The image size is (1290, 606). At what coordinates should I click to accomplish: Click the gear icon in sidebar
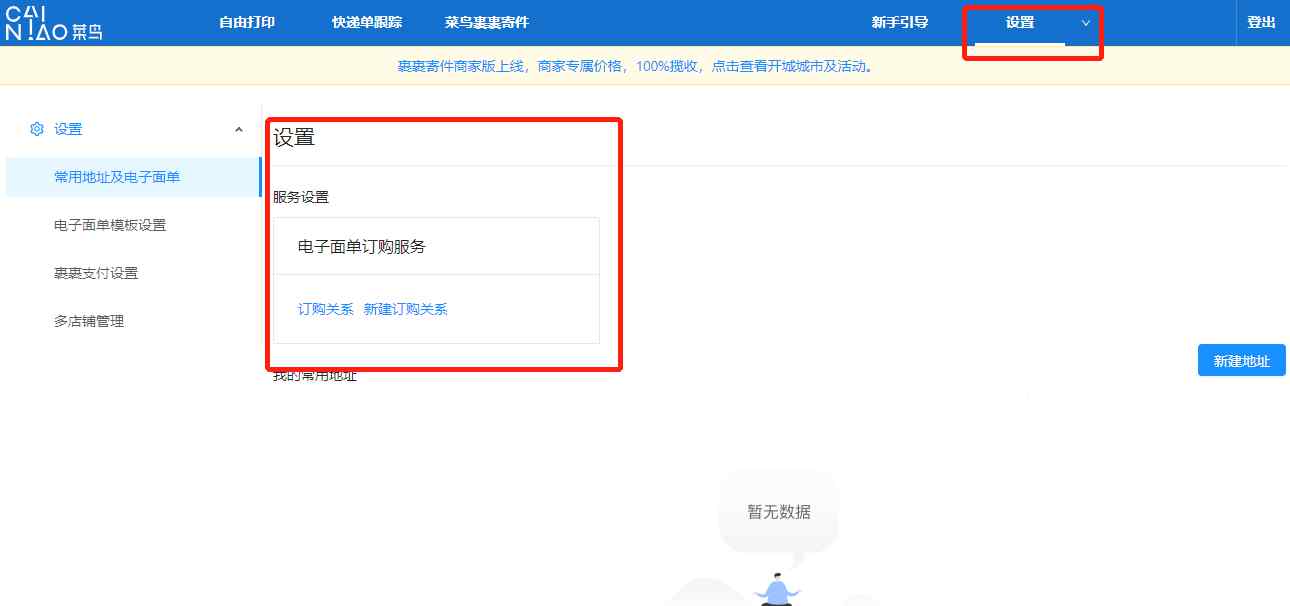(x=37, y=129)
